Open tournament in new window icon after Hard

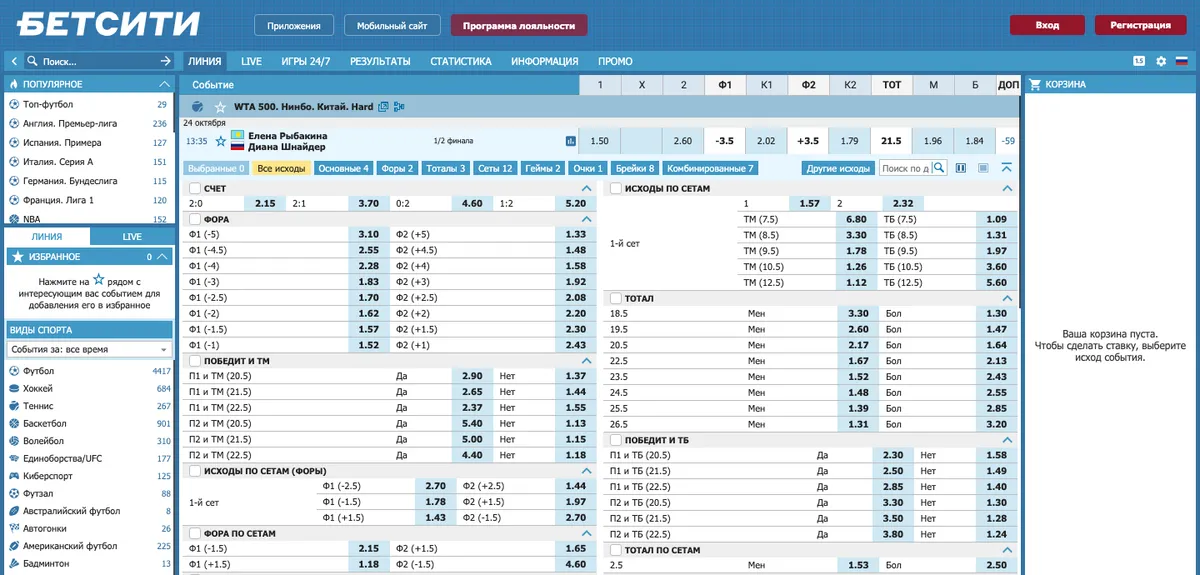coord(384,106)
